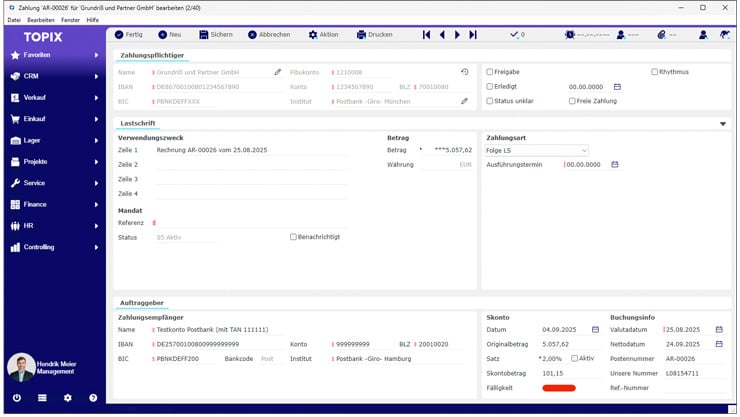Click the power icon in sidebar footer
Screen dimensions: 740x417
click(15, 398)
